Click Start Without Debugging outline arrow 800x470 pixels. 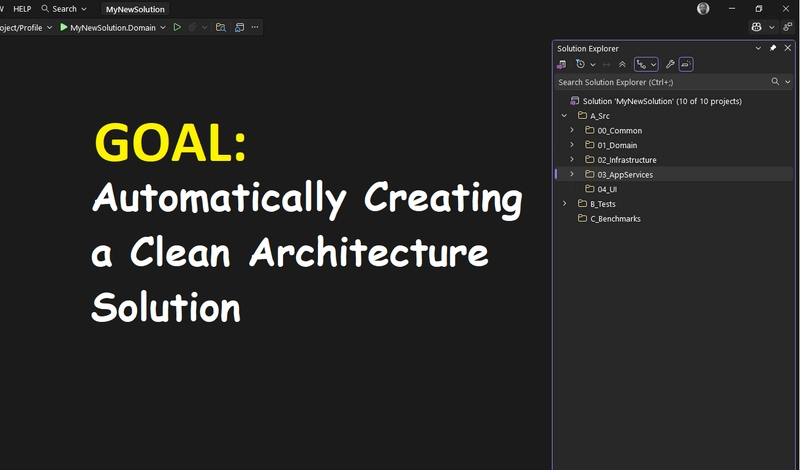177,28
